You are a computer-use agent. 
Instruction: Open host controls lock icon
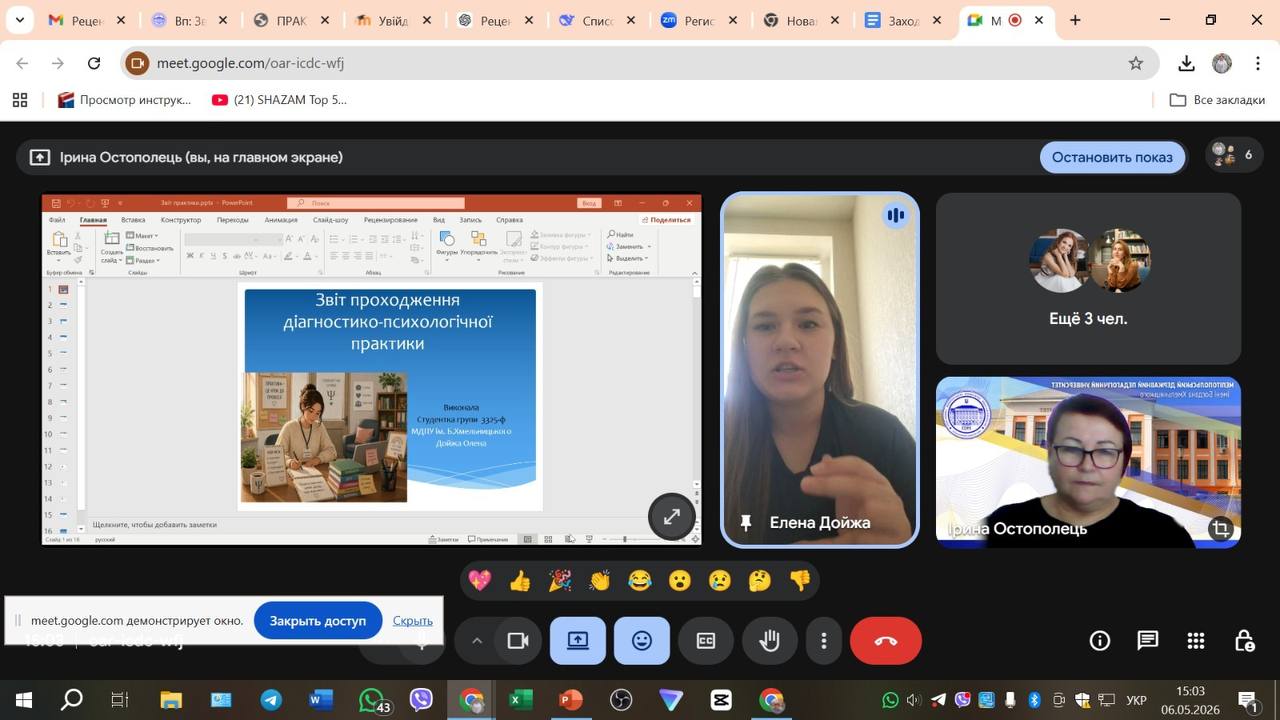(x=1244, y=641)
